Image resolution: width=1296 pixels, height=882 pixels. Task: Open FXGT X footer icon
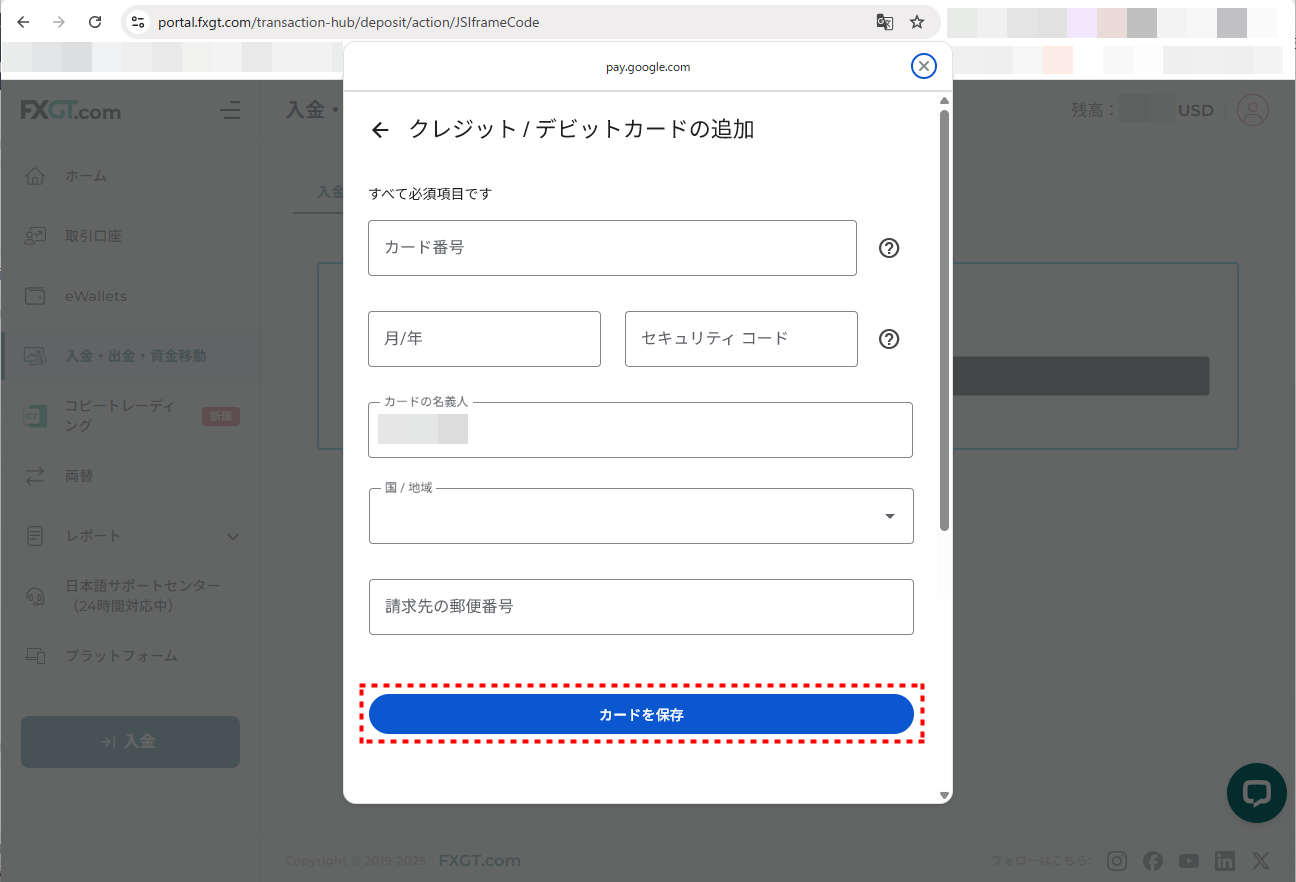point(1261,861)
